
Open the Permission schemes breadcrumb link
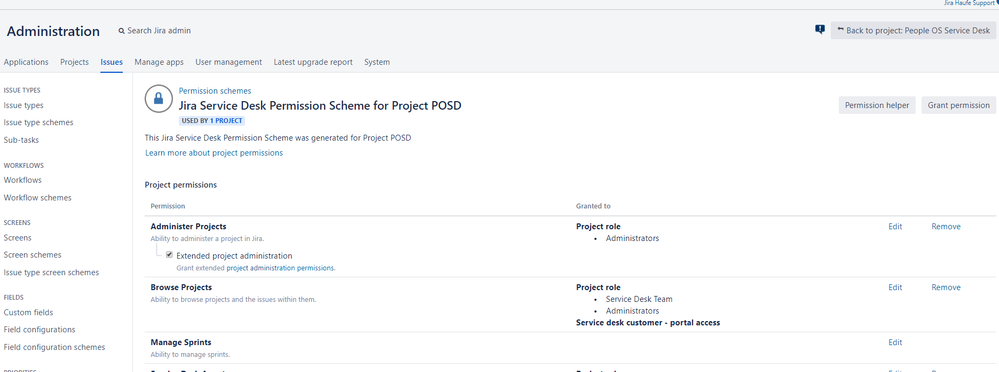click(x=215, y=91)
